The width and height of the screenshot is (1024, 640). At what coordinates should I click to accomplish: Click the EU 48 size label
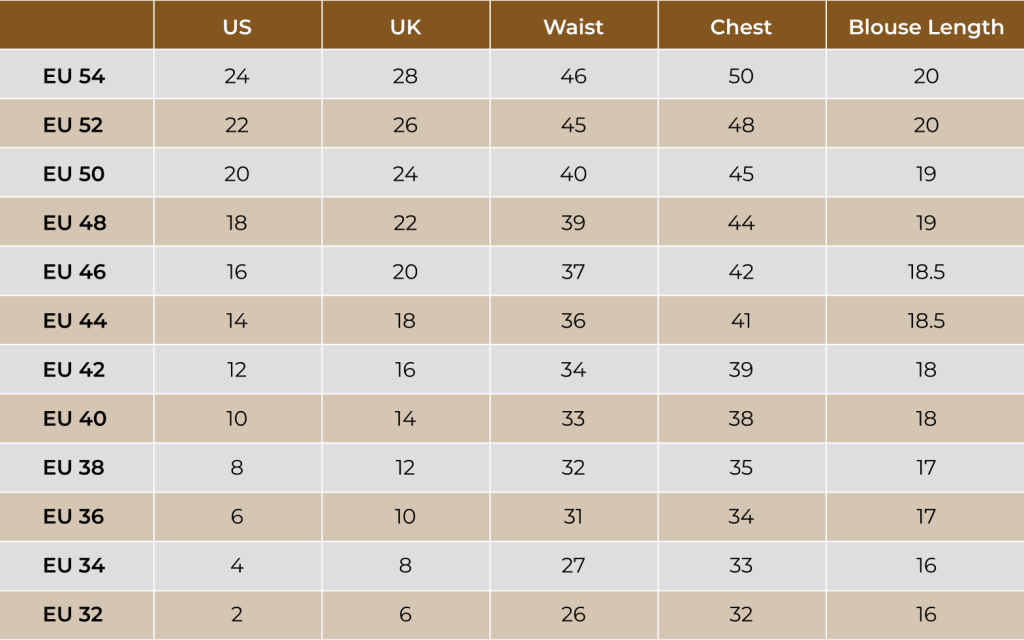[74, 223]
